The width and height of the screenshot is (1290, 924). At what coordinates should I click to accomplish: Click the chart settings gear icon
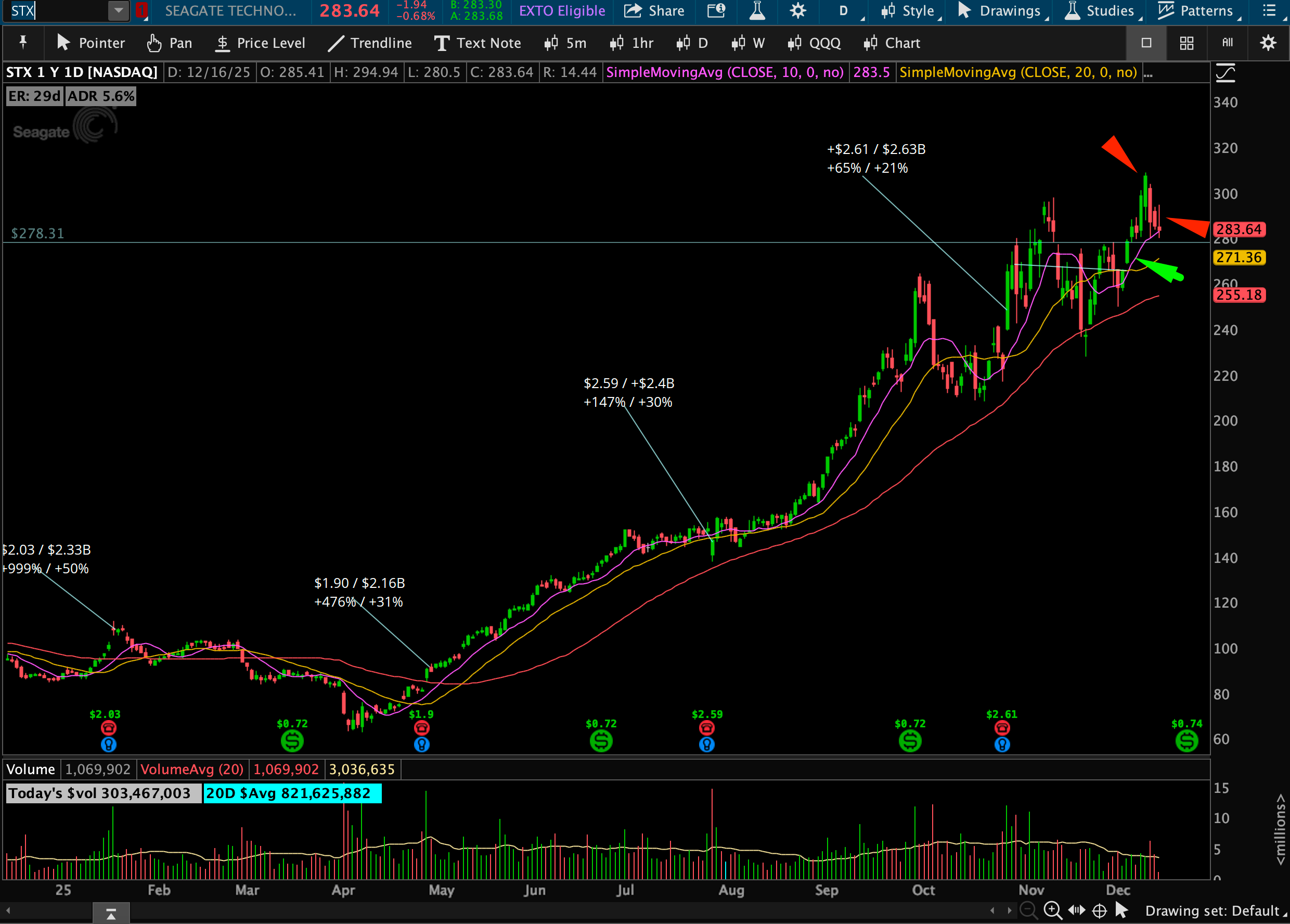pyautogui.click(x=798, y=11)
